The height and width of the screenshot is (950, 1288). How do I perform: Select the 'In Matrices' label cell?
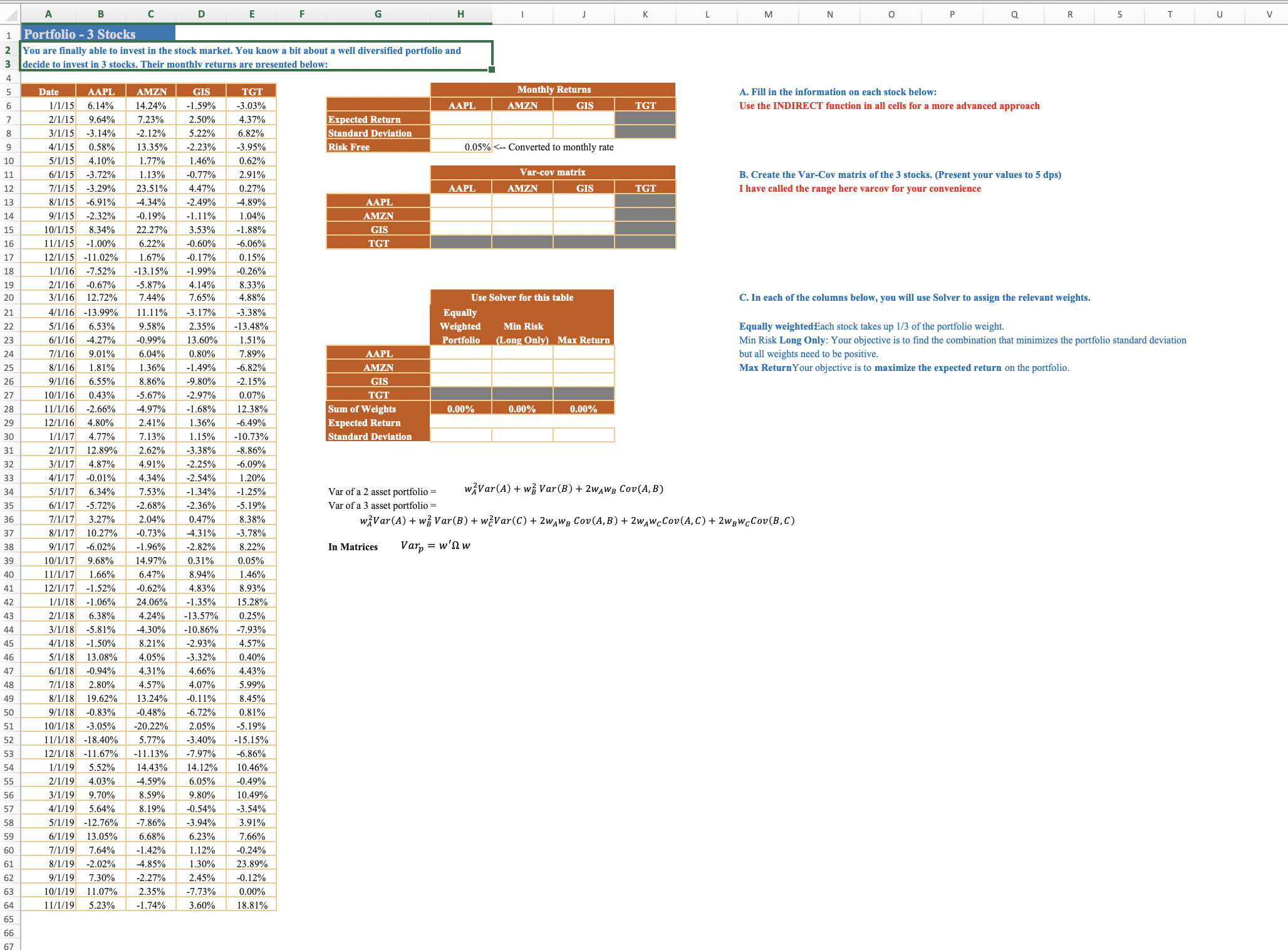click(x=352, y=546)
